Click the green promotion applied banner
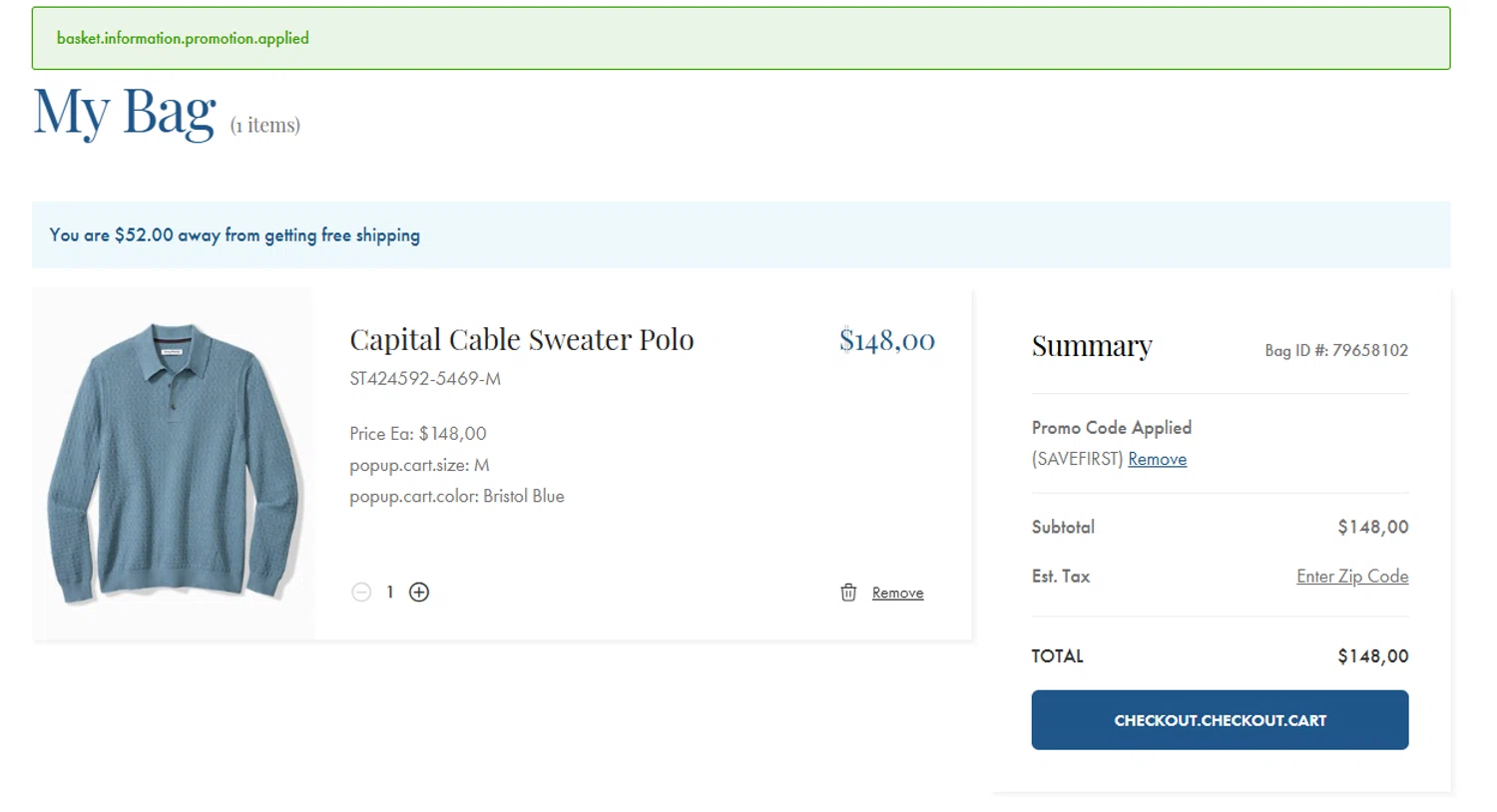Screen dimensions: 1497x812 (741, 38)
